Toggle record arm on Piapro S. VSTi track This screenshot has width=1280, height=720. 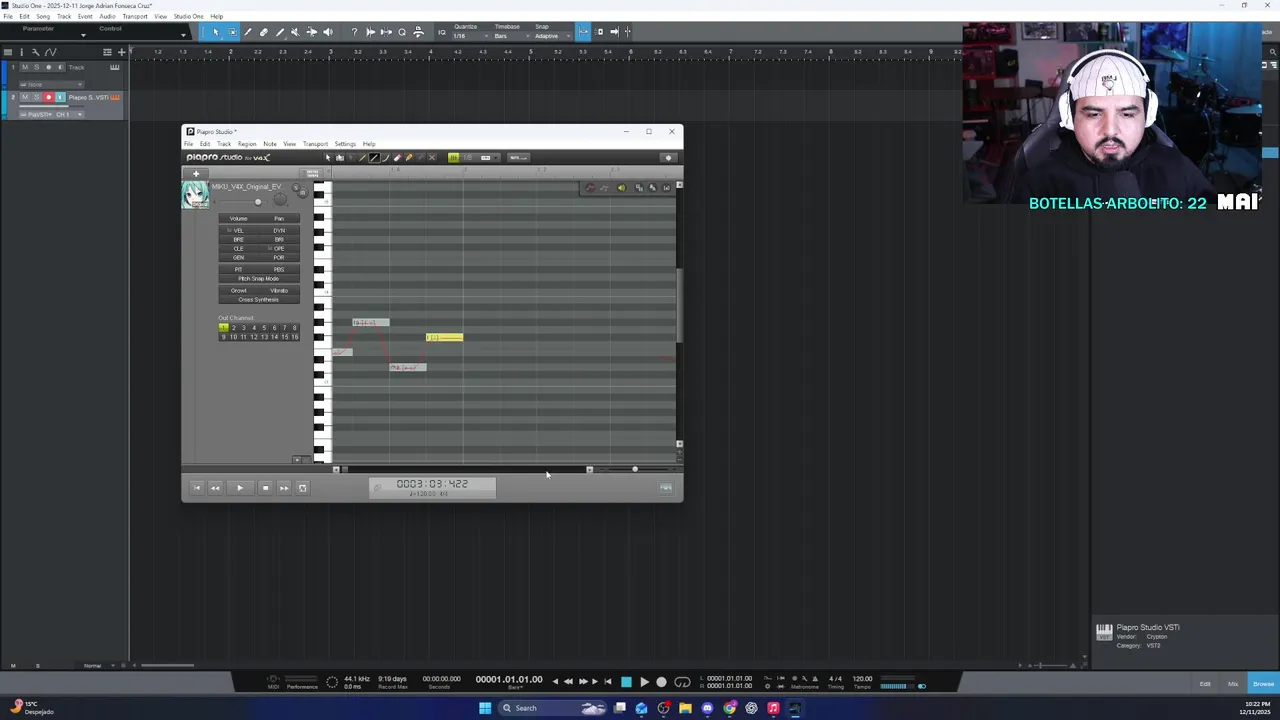[48, 97]
